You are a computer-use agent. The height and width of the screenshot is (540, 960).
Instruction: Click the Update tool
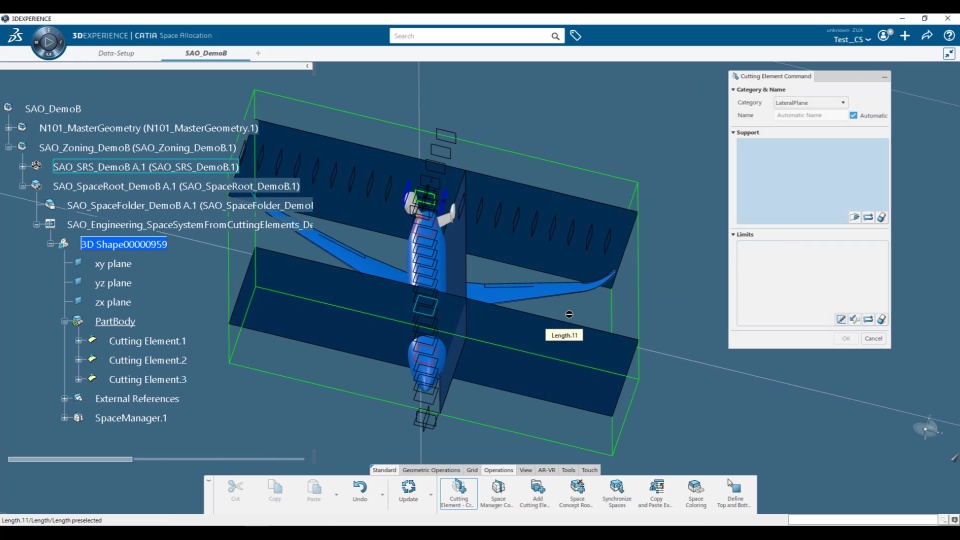408,491
